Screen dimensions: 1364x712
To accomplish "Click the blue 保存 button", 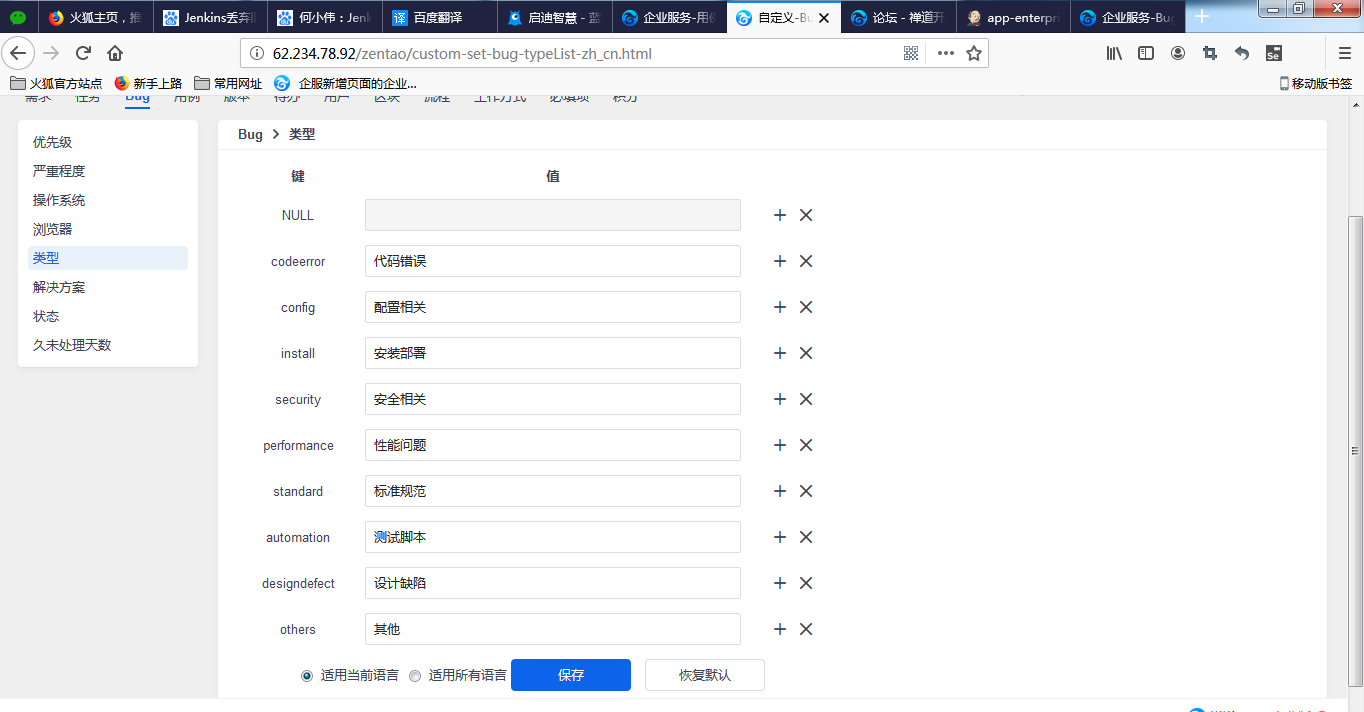I will 570,675.
